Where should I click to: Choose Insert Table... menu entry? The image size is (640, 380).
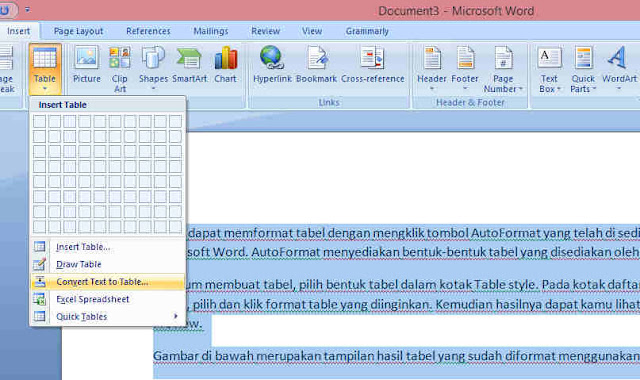point(108,247)
